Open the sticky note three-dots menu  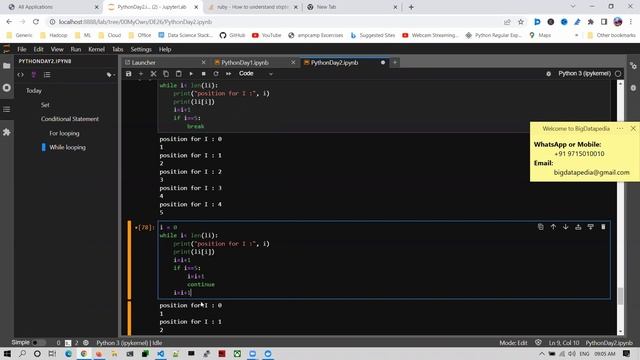click(620, 128)
